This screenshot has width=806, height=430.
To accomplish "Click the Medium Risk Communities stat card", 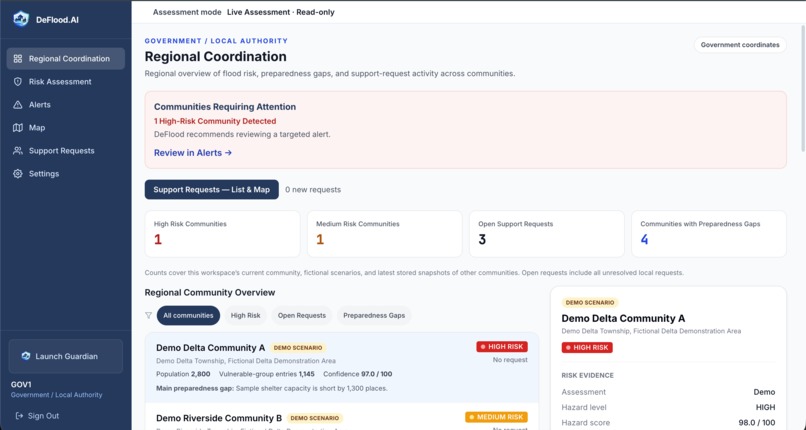I will click(x=384, y=234).
